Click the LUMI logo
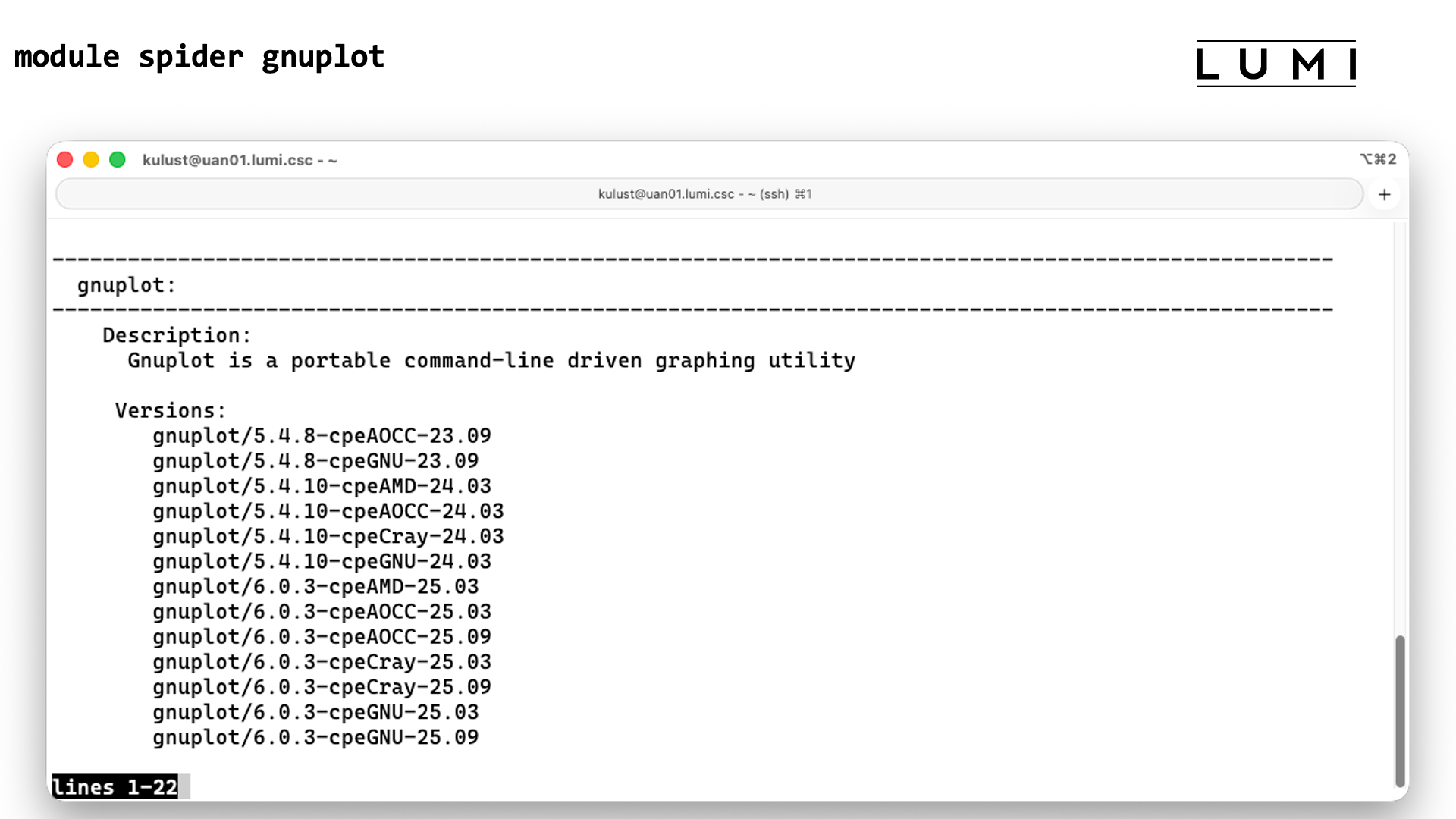1456x819 pixels. (x=1276, y=64)
